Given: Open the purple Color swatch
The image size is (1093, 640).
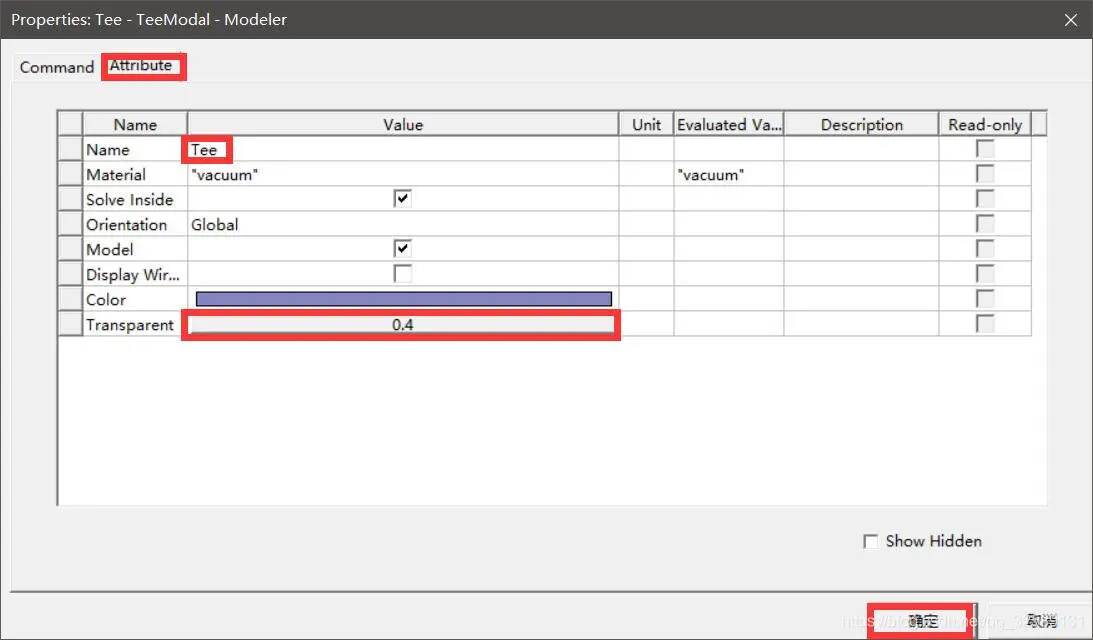Looking at the screenshot, I should [x=404, y=299].
